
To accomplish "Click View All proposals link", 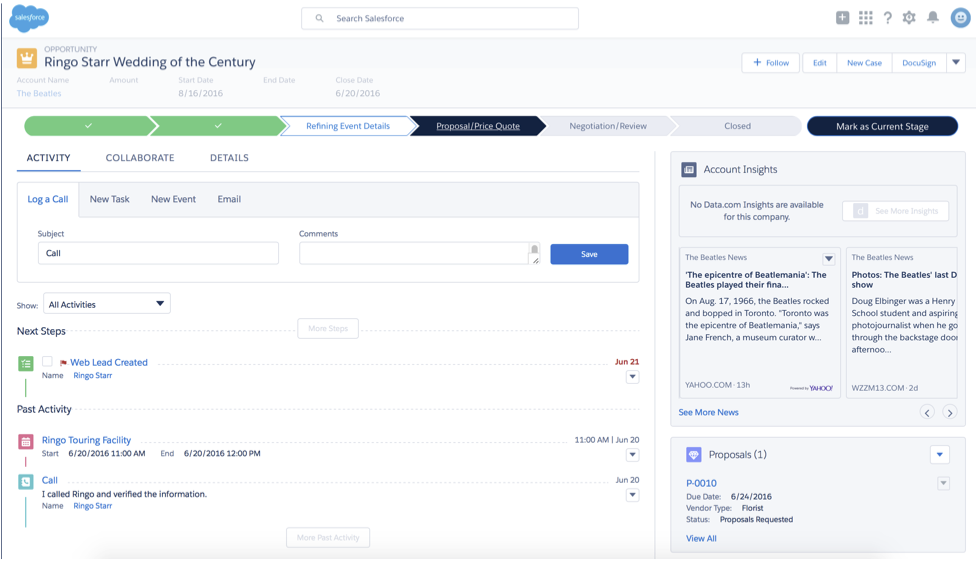I will (701, 538).
